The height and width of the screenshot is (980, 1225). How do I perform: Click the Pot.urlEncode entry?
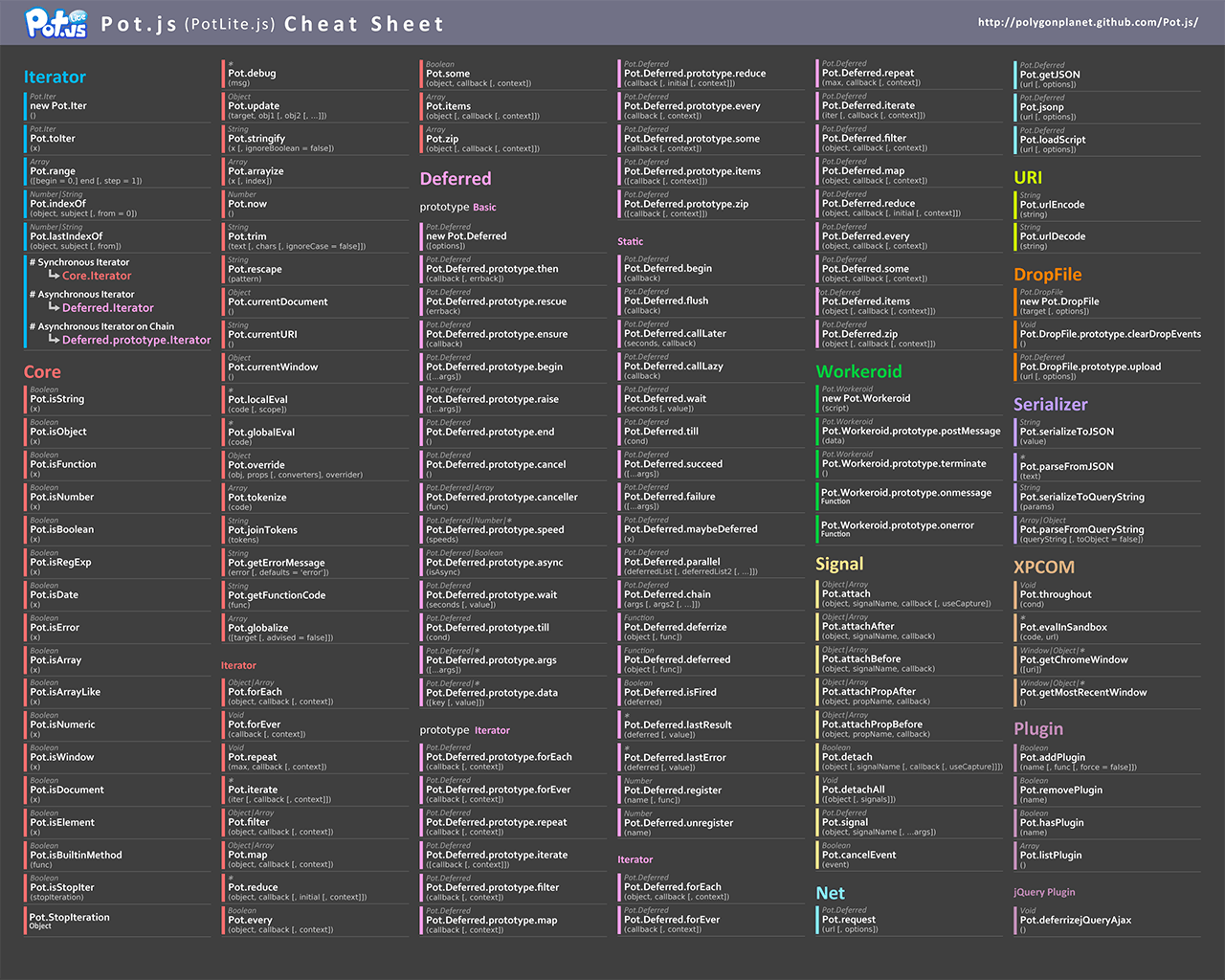(x=1109, y=205)
